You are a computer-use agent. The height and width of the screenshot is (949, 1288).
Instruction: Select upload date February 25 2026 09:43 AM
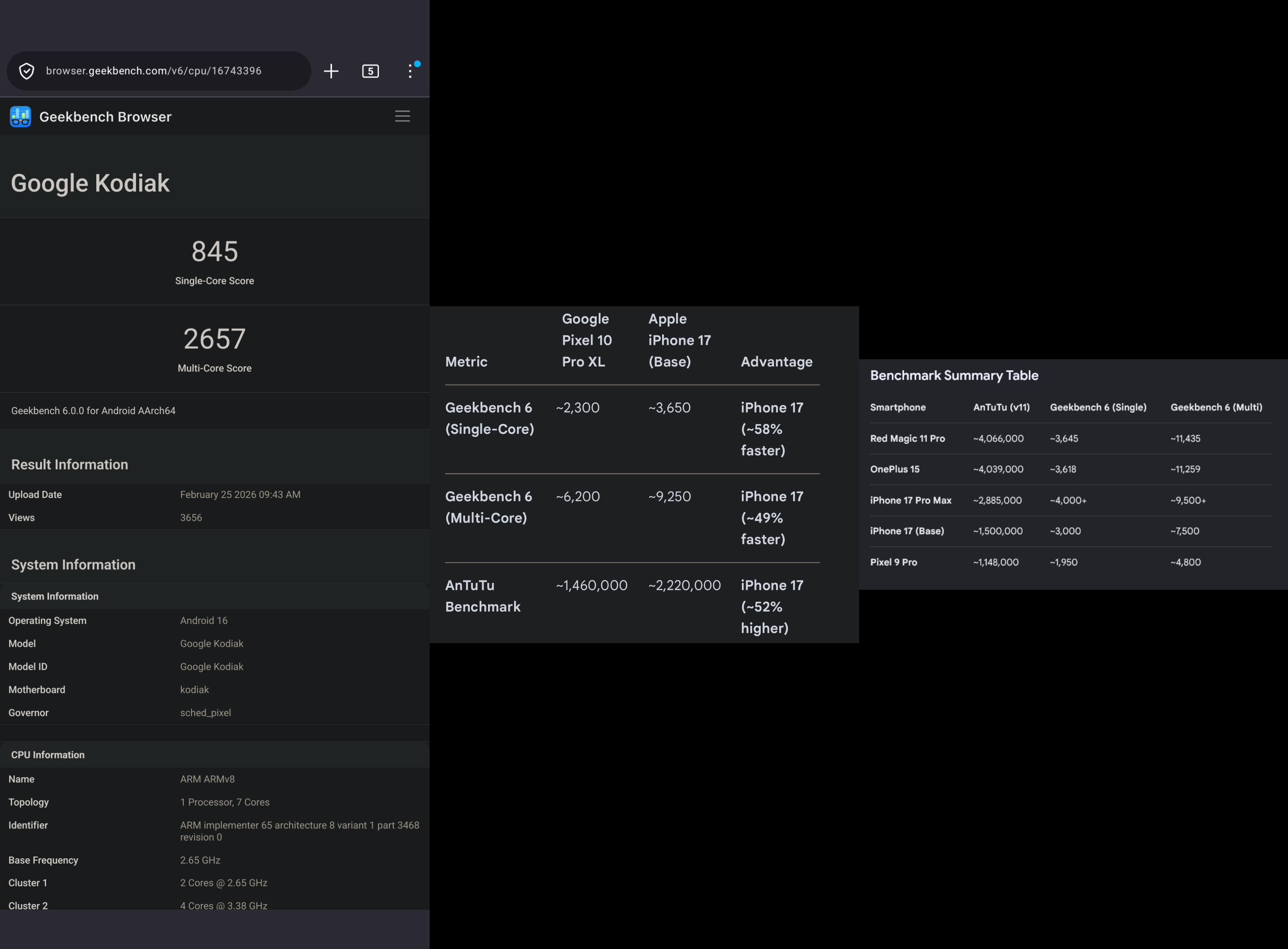click(240, 495)
